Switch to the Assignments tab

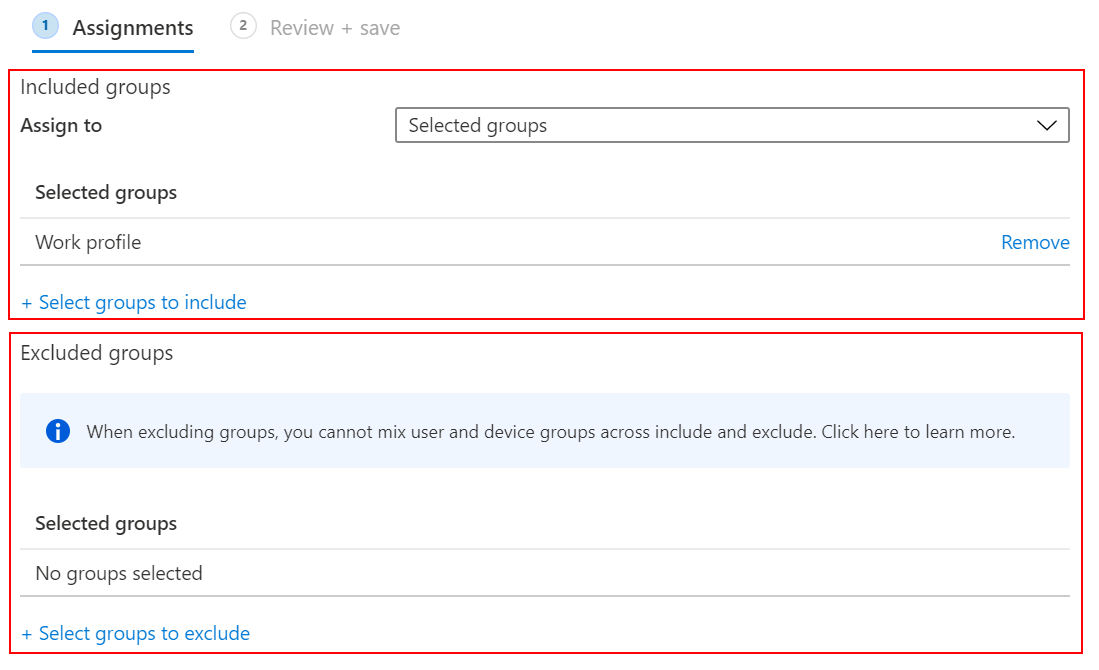[x=132, y=28]
